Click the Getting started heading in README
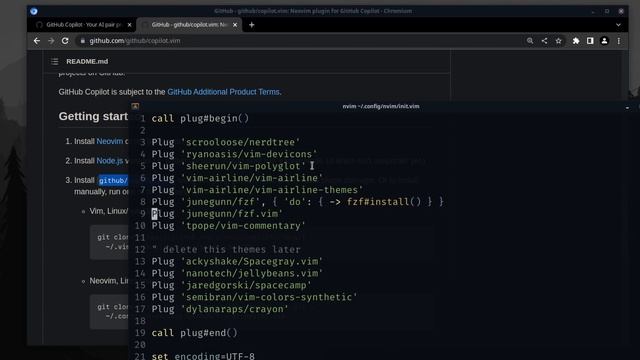The height and width of the screenshot is (360, 640). 93,116
